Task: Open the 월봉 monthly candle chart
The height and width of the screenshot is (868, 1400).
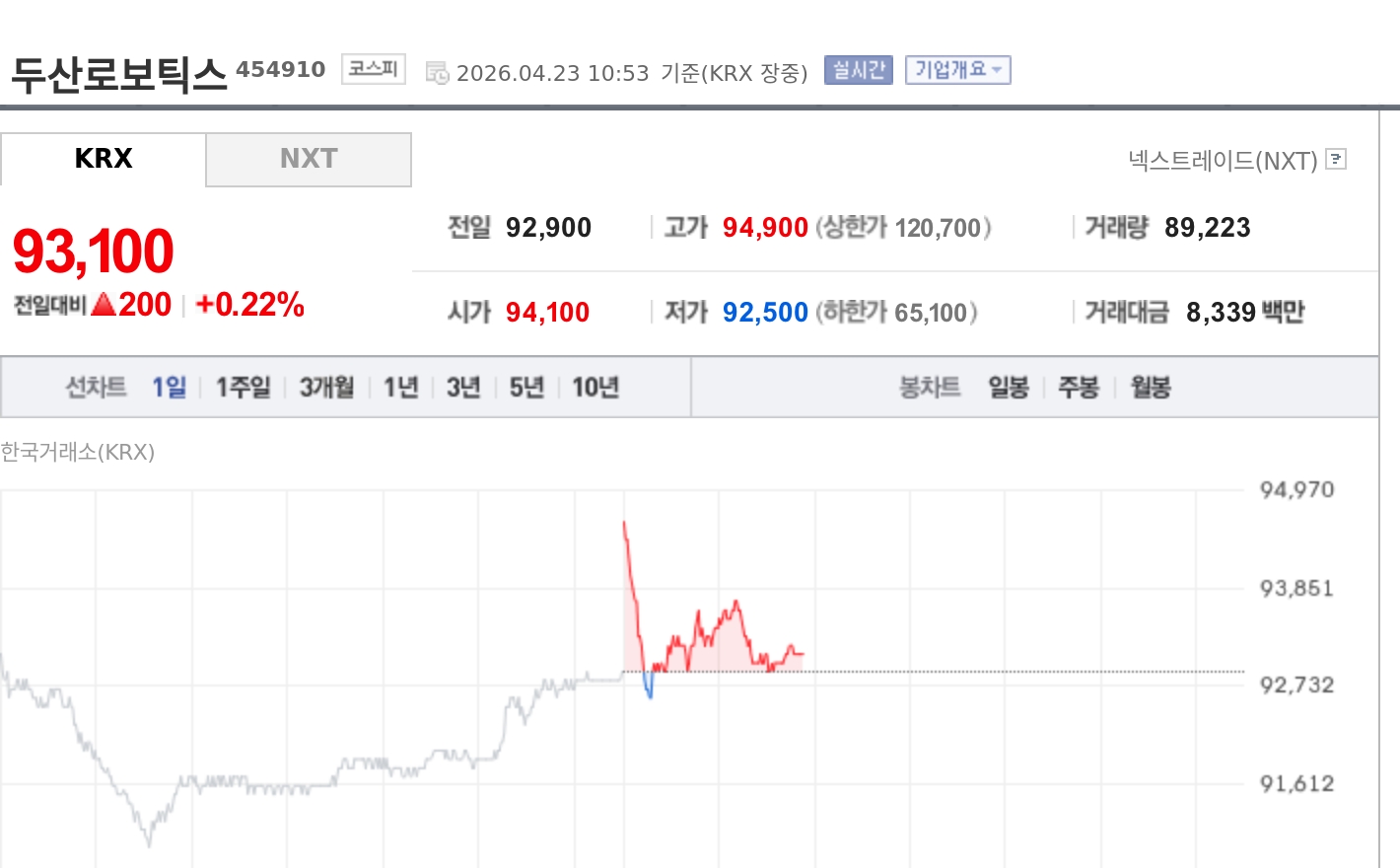Action: coord(1150,388)
